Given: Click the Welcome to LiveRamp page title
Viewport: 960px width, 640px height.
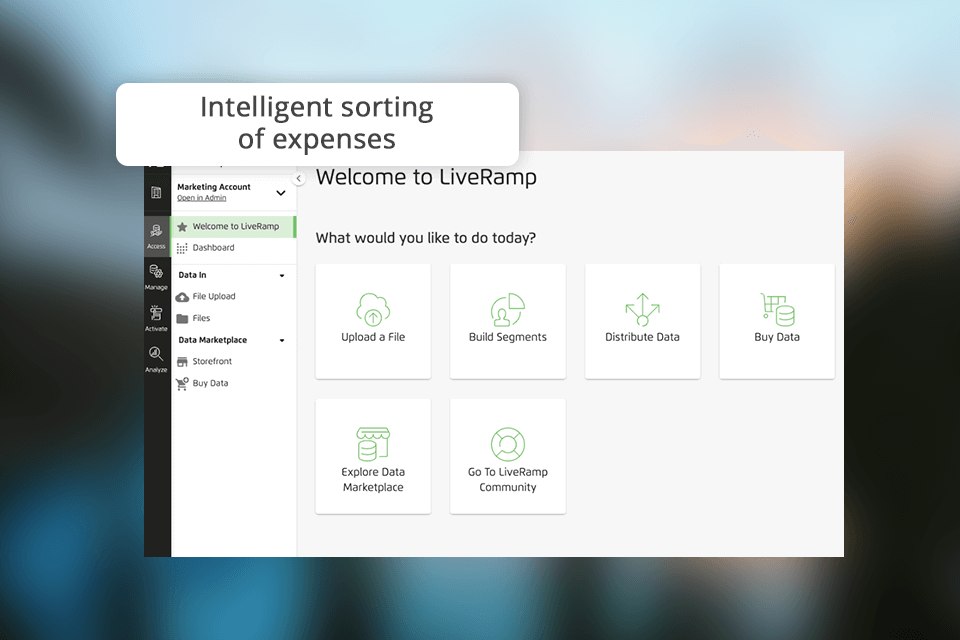Looking at the screenshot, I should pos(426,177).
